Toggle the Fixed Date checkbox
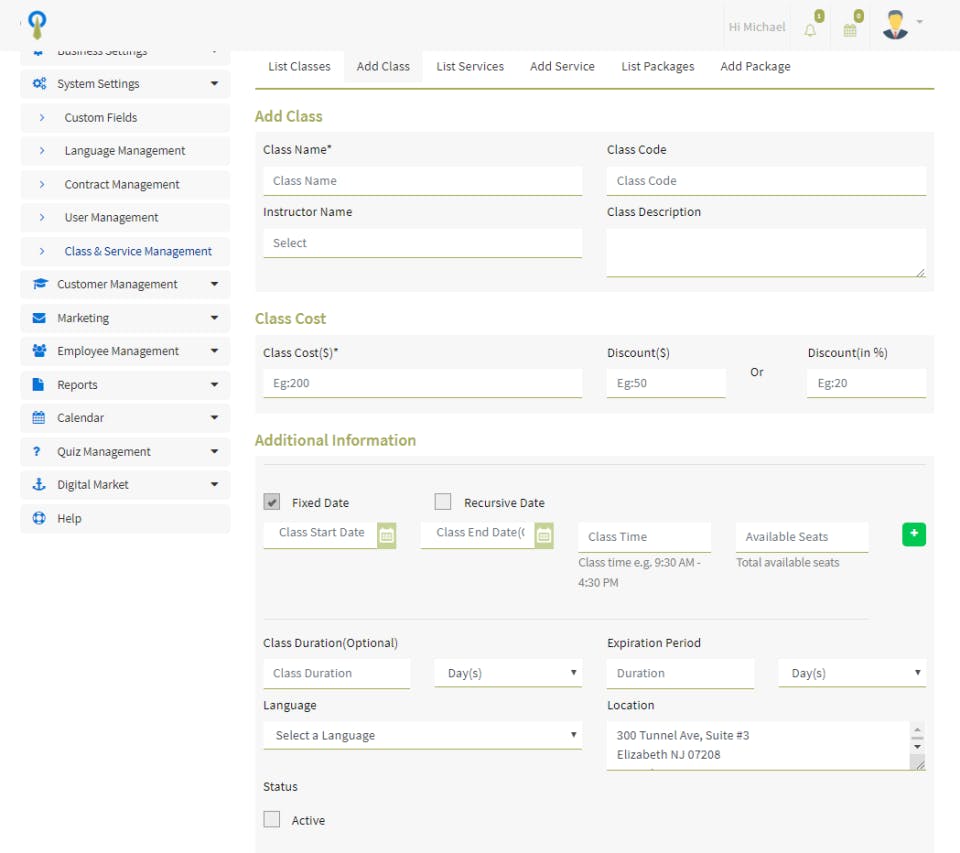Viewport: 960px width, 853px height. point(272,502)
